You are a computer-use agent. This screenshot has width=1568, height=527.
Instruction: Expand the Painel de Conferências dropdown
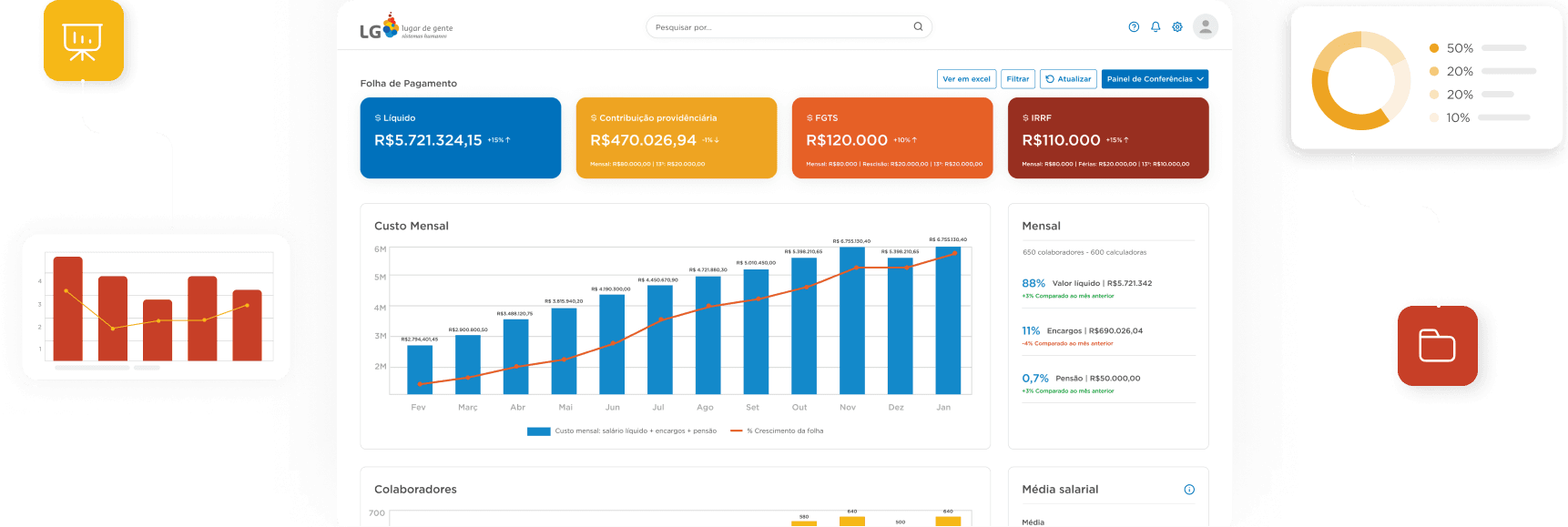1155,79
